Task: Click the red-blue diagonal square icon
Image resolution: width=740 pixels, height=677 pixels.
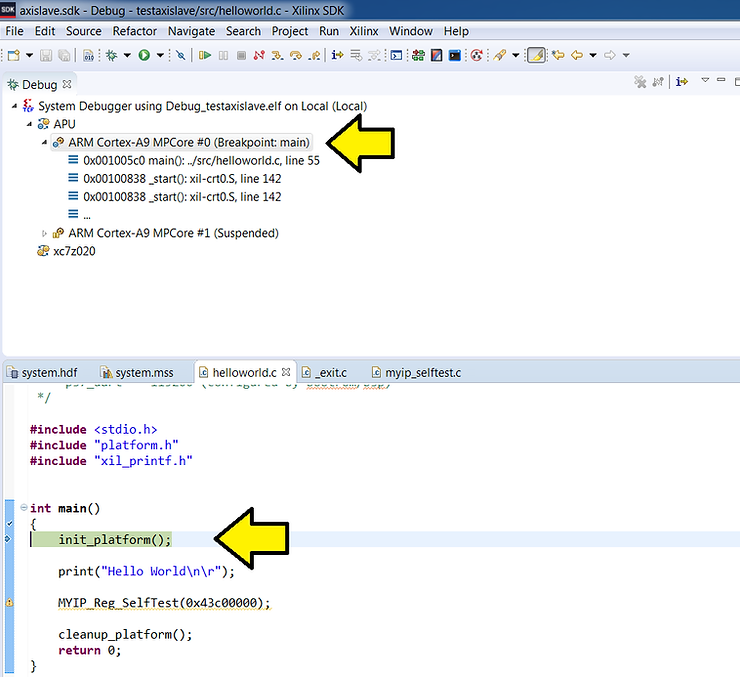Action: (437, 55)
